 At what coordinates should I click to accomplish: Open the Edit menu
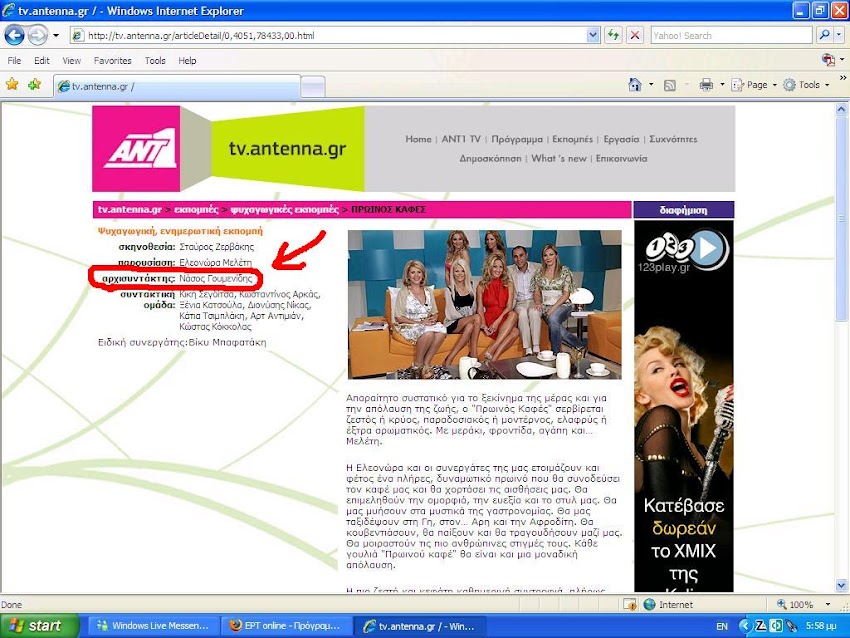point(42,61)
